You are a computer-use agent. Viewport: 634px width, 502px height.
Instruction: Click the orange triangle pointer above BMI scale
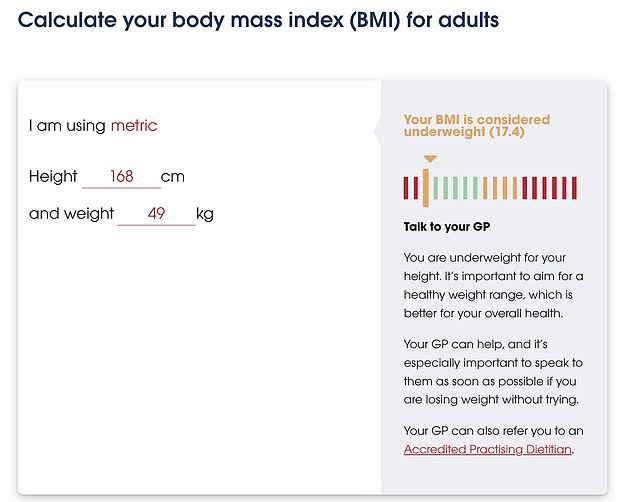pos(430,159)
